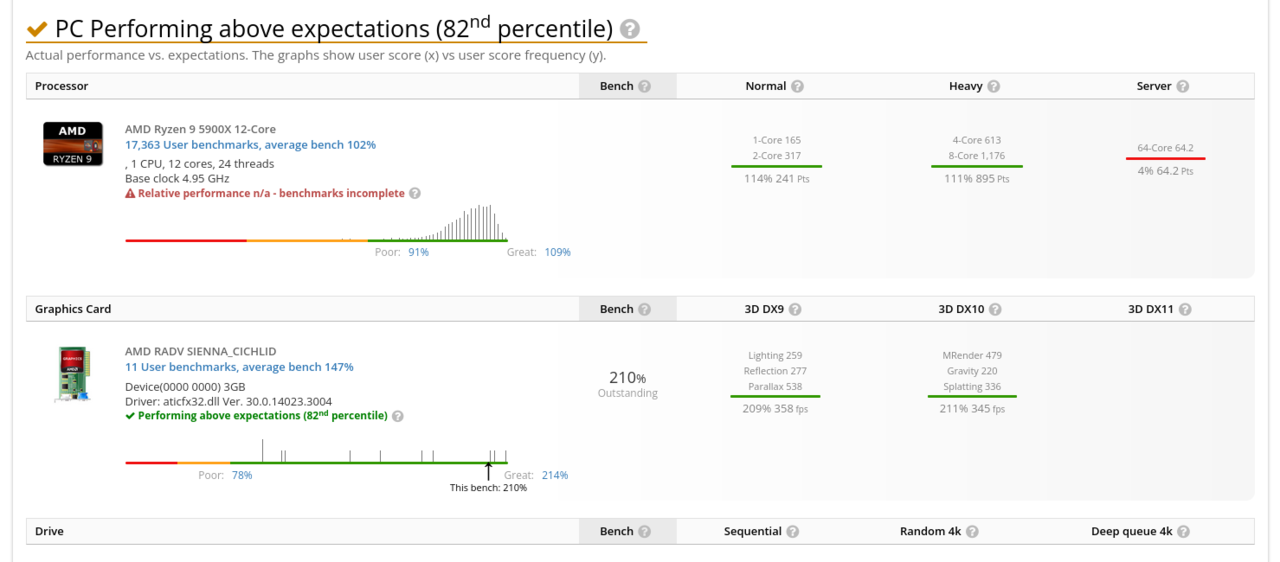Image resolution: width=1280 pixels, height=562 pixels.
Task: Click help icon beside Heavy column
Action: point(994,86)
